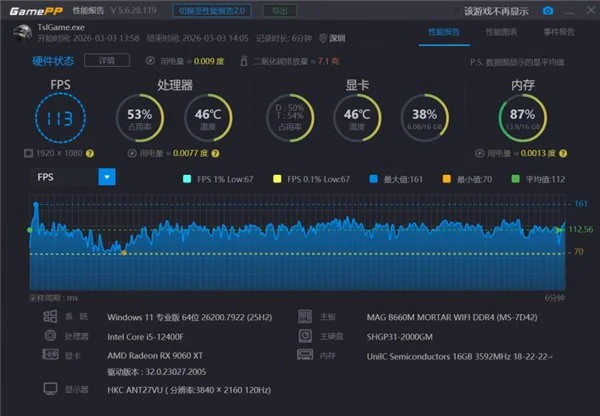Viewport: 600px width, 416px height.
Task: Click the memory 87% usage gauge
Action: point(523,118)
